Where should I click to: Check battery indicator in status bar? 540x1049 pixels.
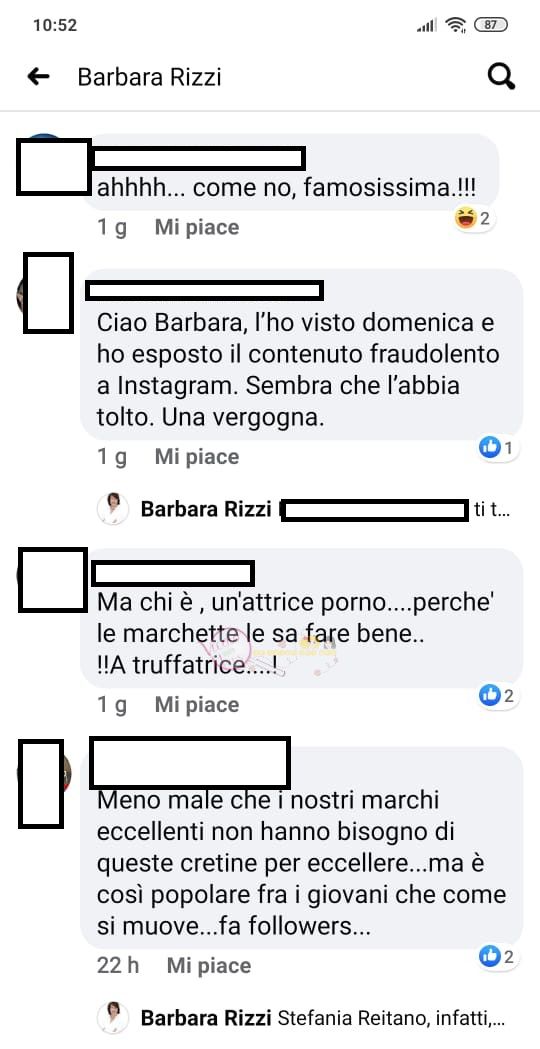pyautogui.click(x=490, y=25)
